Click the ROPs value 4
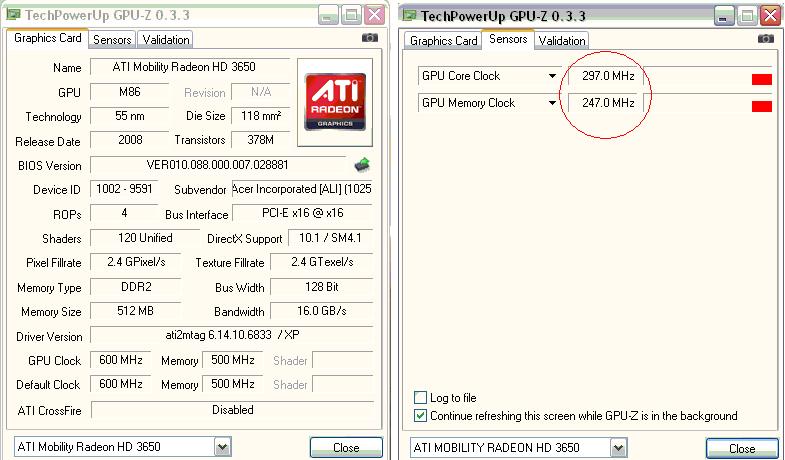Viewport: 785px width, 460px height. [x=124, y=213]
